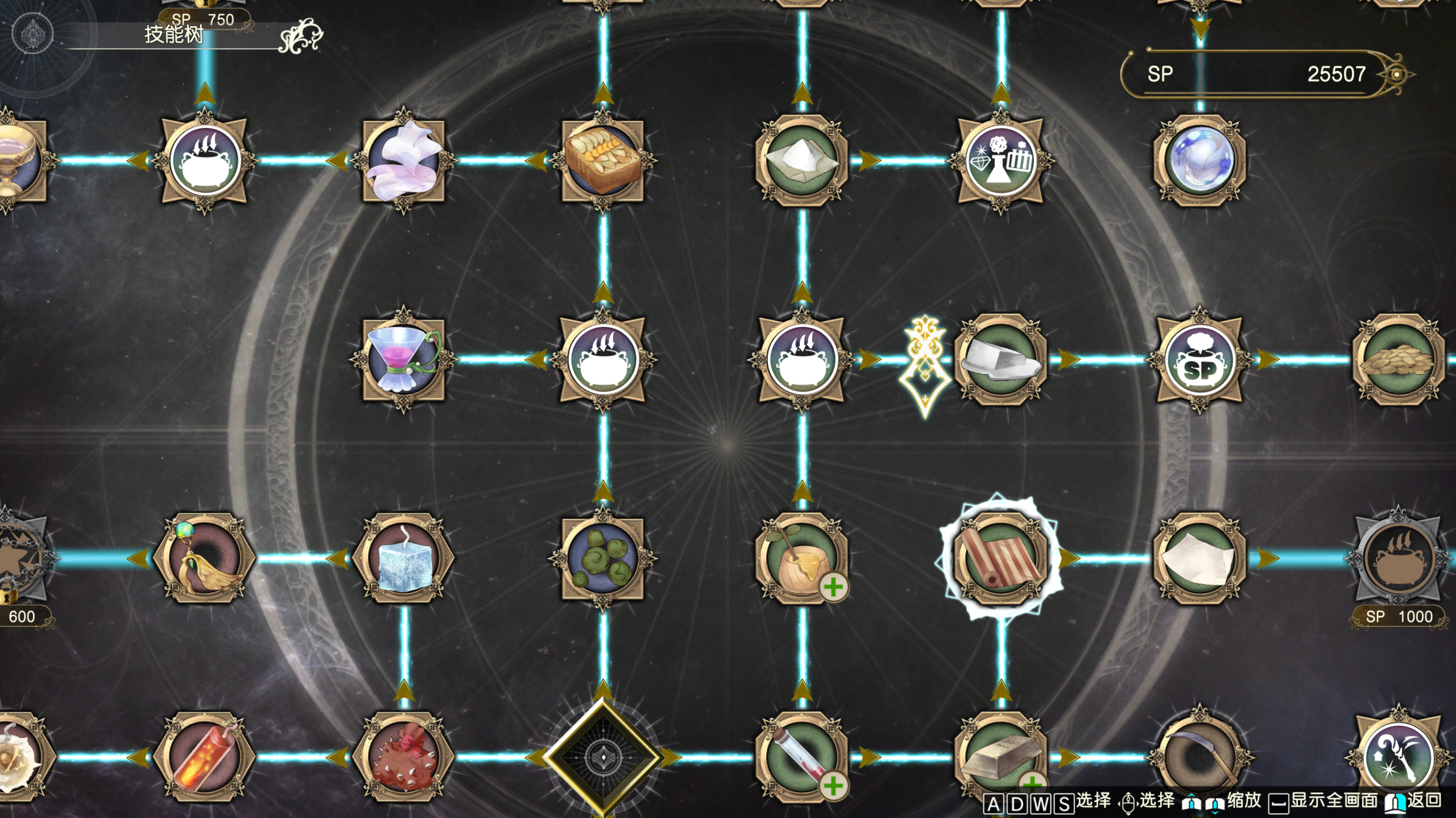Click the green herb balls node
The height and width of the screenshot is (818, 1456).
click(602, 558)
